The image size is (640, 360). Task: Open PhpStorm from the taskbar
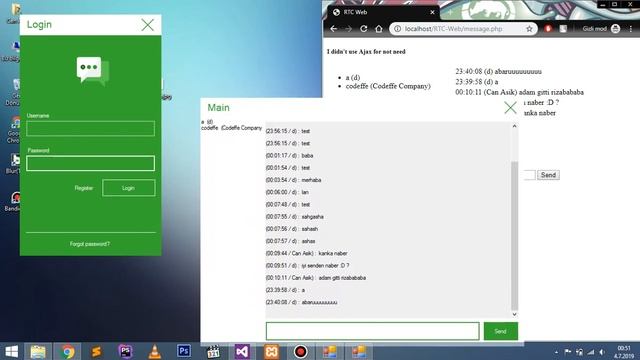pyautogui.click(x=125, y=351)
